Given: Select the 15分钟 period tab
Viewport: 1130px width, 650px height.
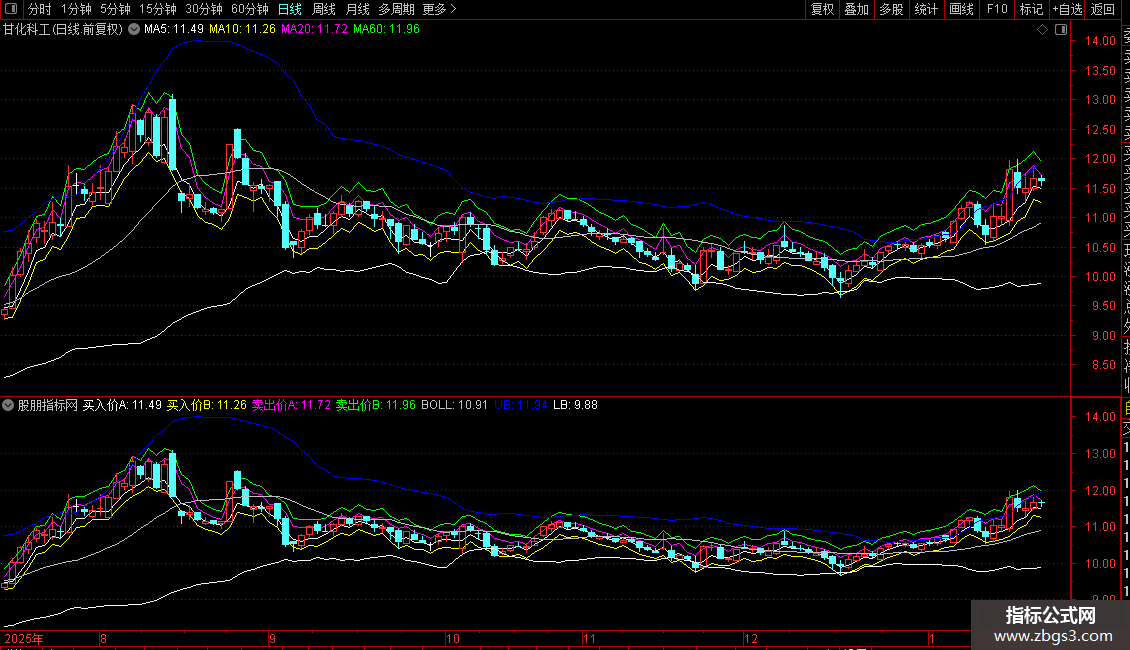Looking at the screenshot, I should [x=159, y=9].
